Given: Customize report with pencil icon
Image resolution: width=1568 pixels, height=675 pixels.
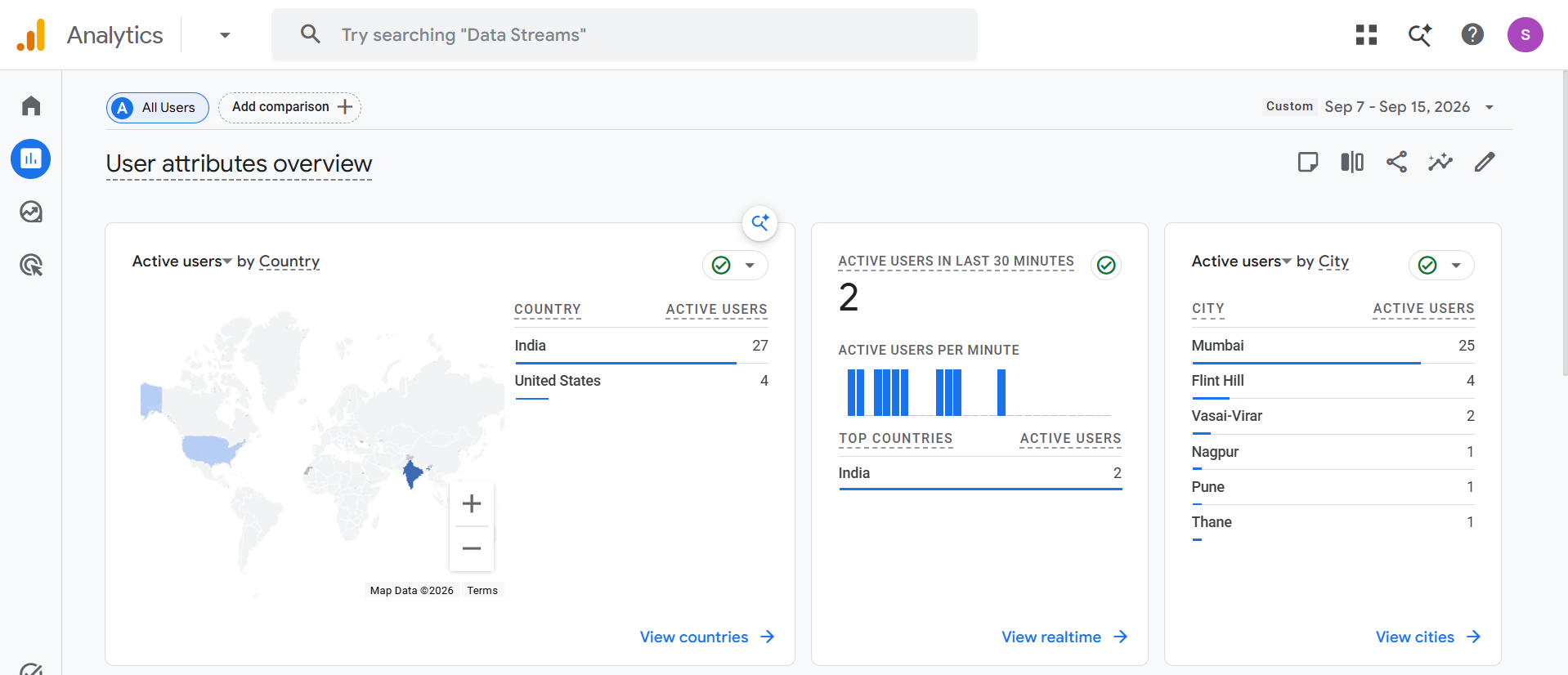Looking at the screenshot, I should click(1485, 162).
